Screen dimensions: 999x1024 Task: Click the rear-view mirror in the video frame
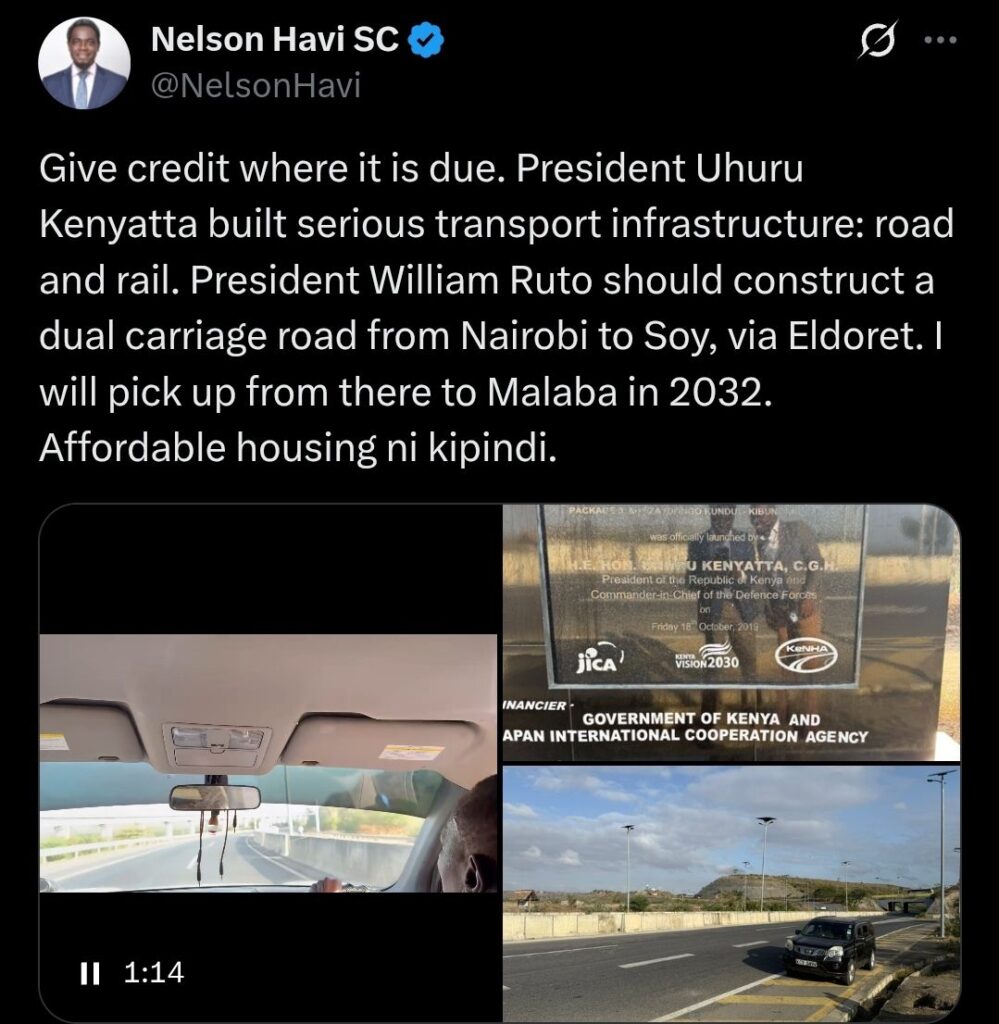coord(215,798)
